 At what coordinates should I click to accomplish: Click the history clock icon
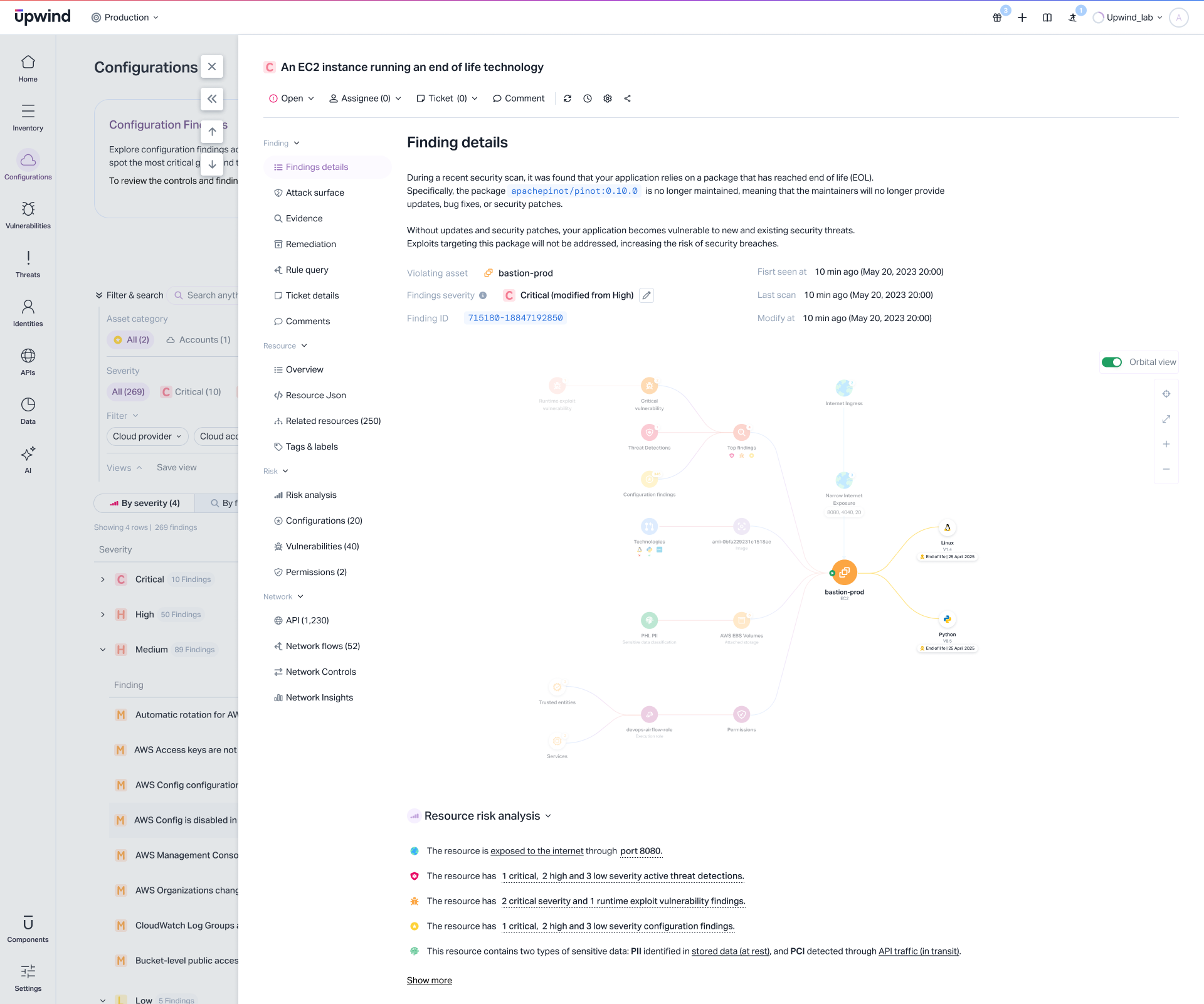pos(588,98)
